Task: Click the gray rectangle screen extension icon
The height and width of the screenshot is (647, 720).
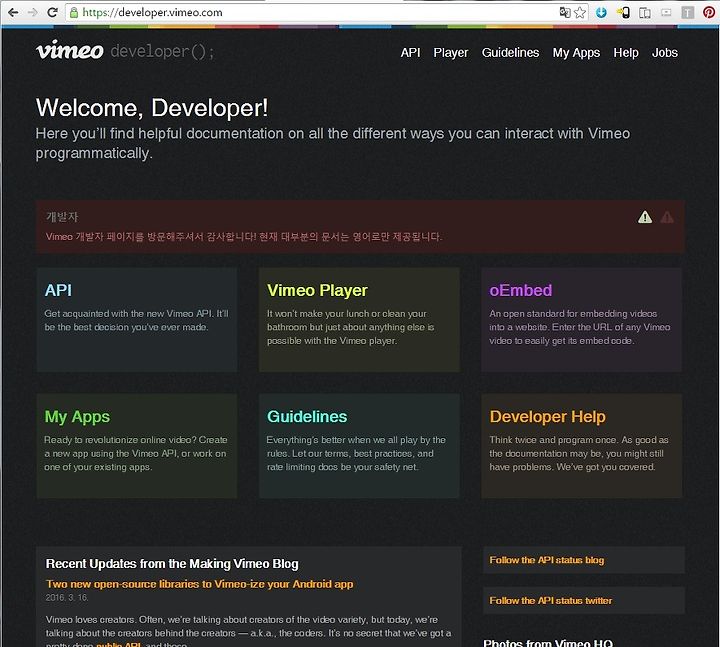Action: pos(666,12)
